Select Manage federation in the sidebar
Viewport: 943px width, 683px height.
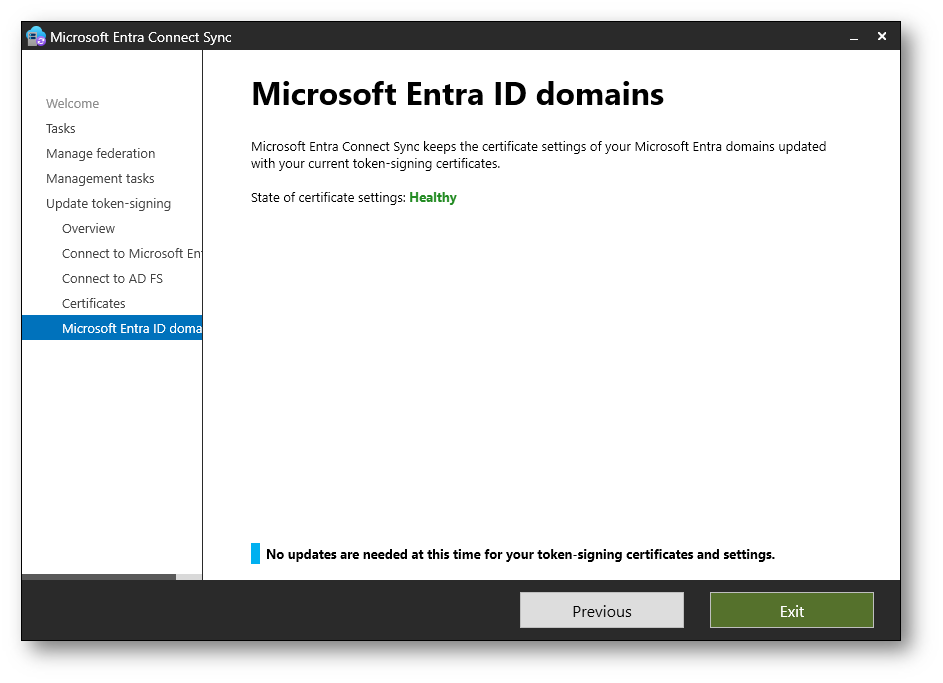(x=100, y=154)
